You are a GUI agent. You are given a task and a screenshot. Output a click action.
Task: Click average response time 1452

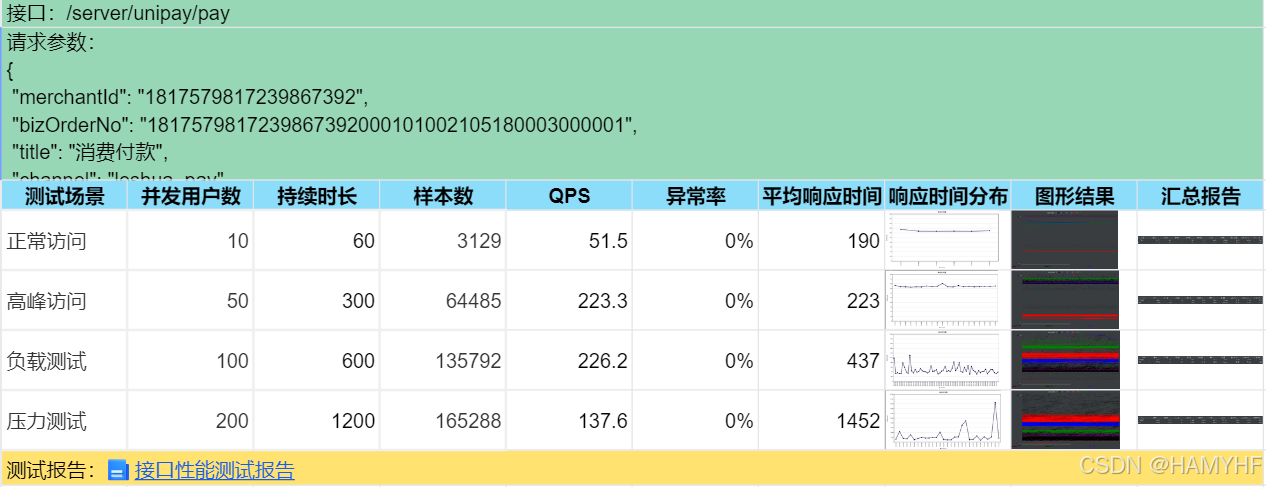[x=858, y=421]
